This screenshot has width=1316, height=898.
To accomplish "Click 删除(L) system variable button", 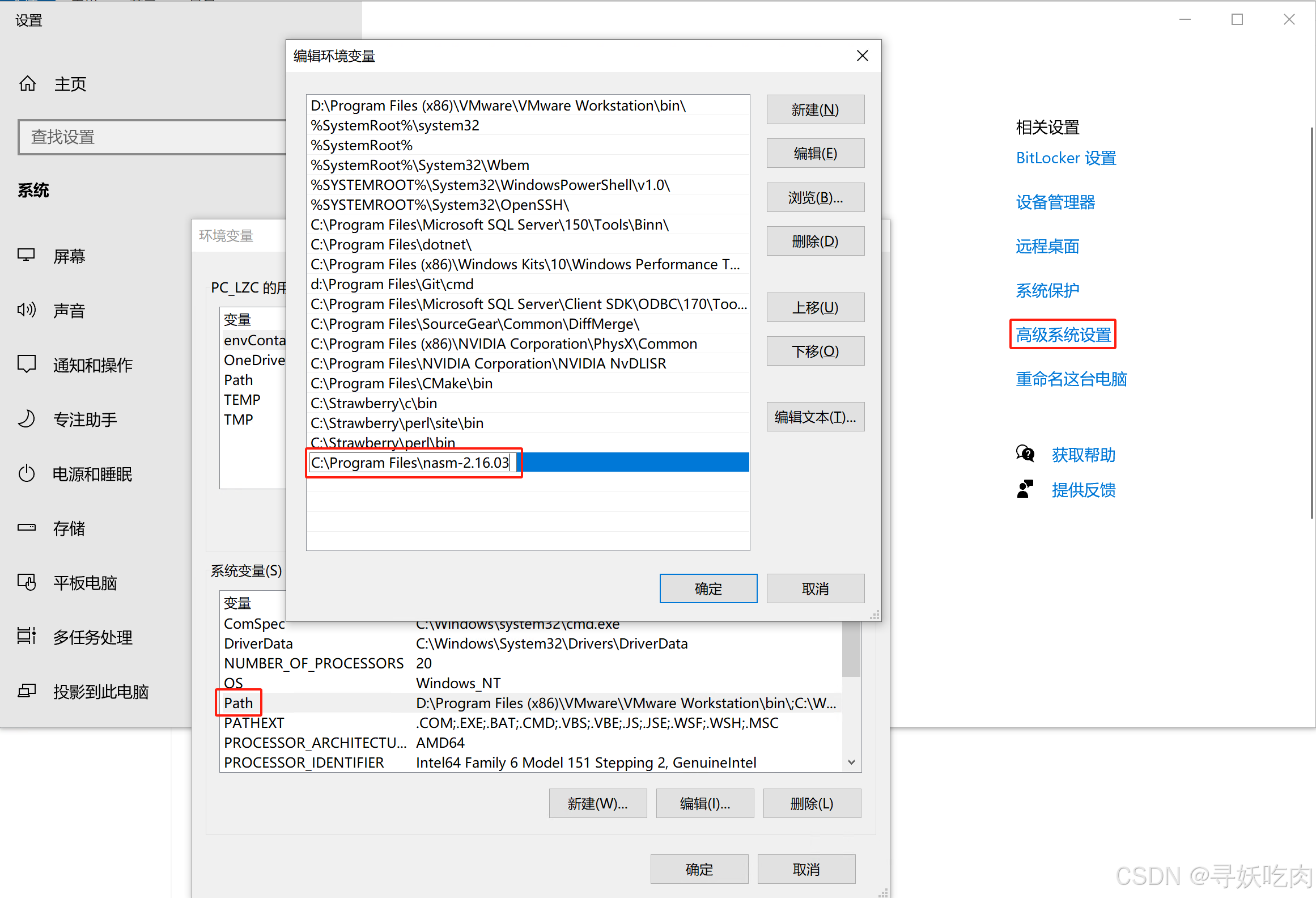I will (812, 803).
